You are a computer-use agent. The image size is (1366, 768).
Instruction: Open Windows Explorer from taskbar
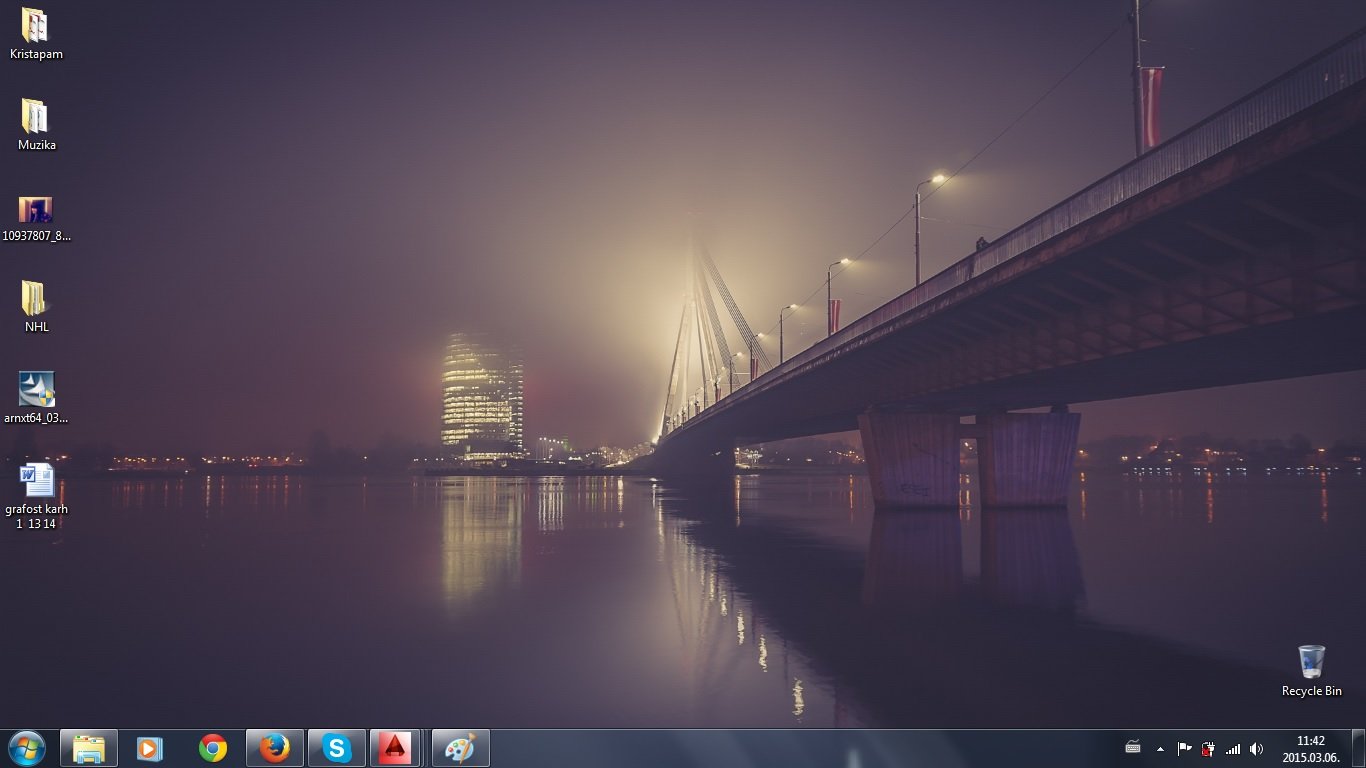(89, 748)
